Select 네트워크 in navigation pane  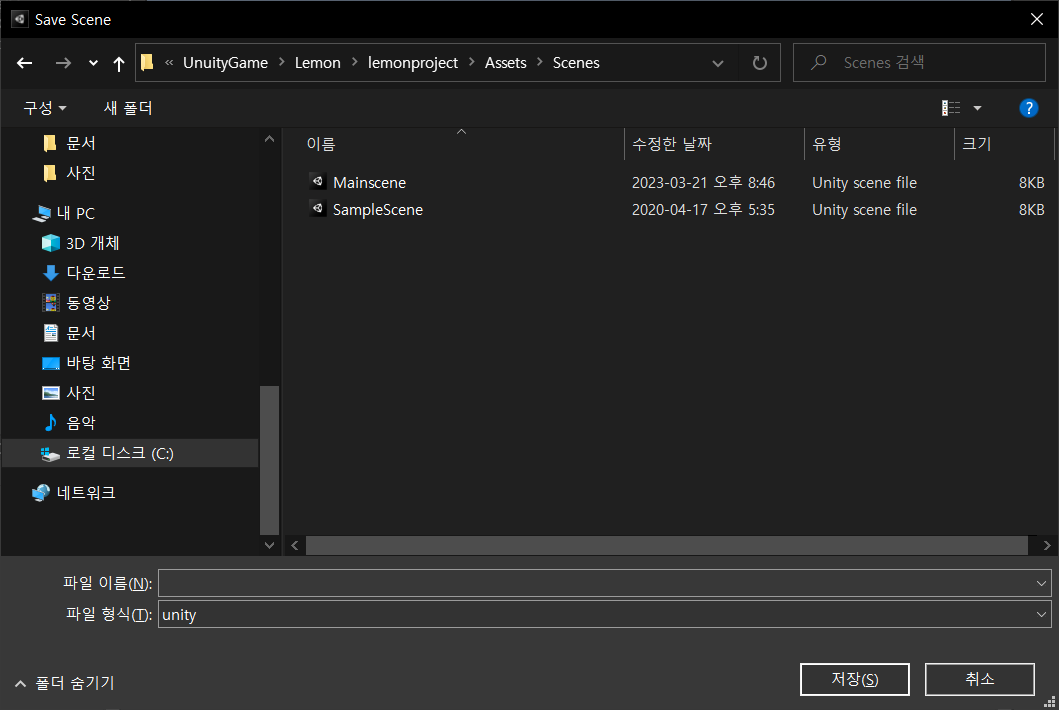click(x=85, y=493)
